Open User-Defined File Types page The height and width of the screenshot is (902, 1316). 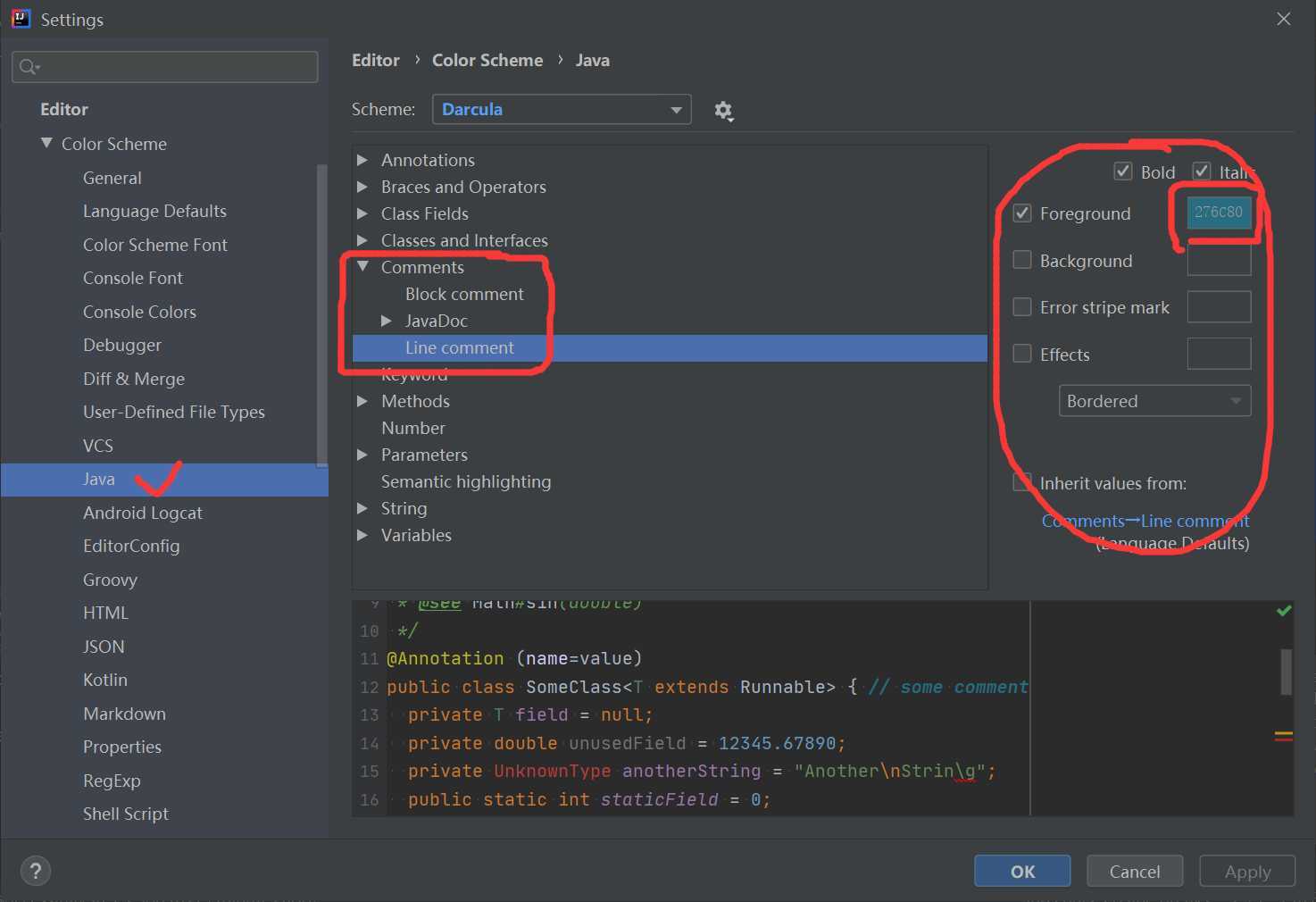[x=173, y=412]
